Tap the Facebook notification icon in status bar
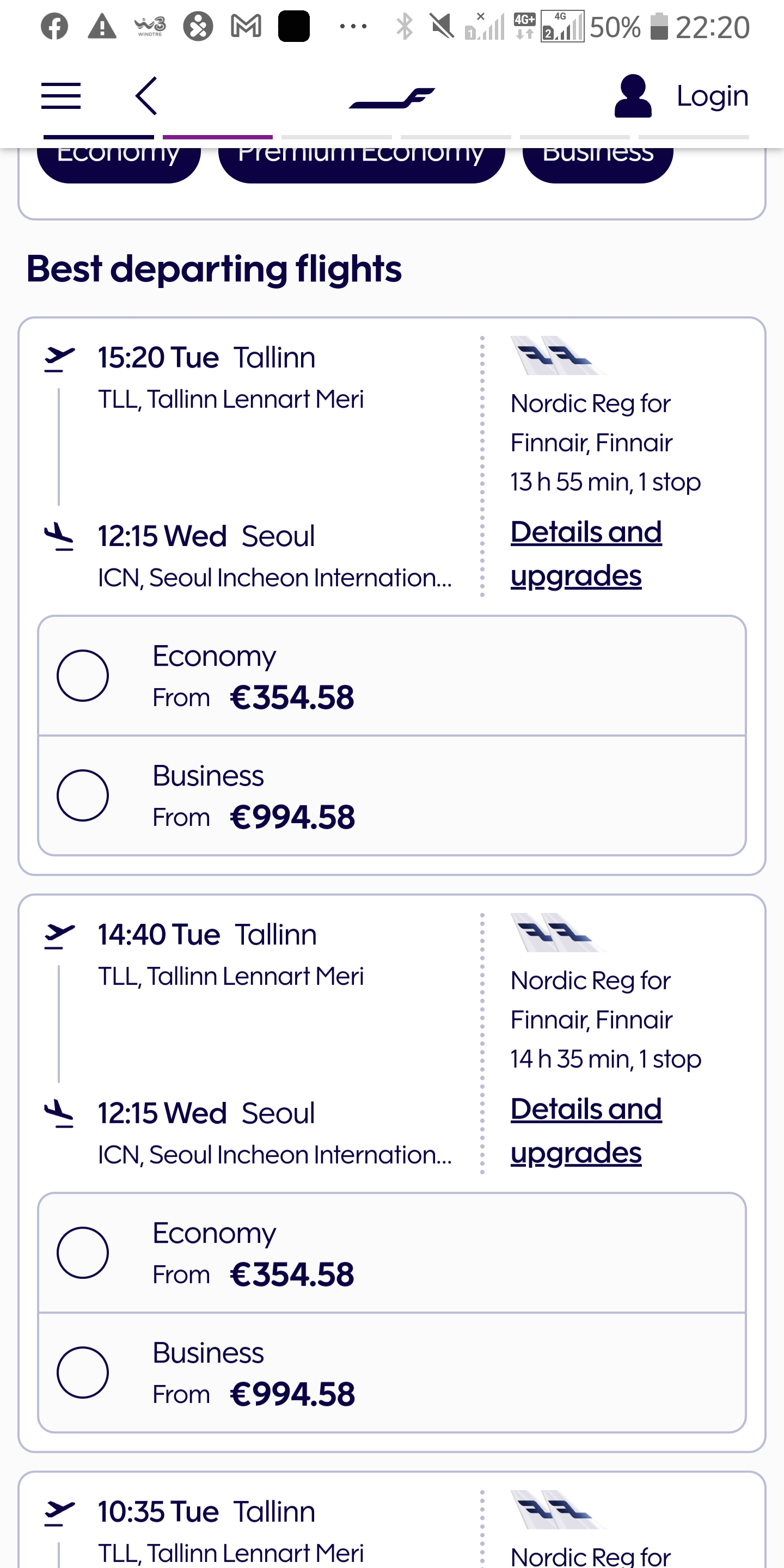 [55, 27]
